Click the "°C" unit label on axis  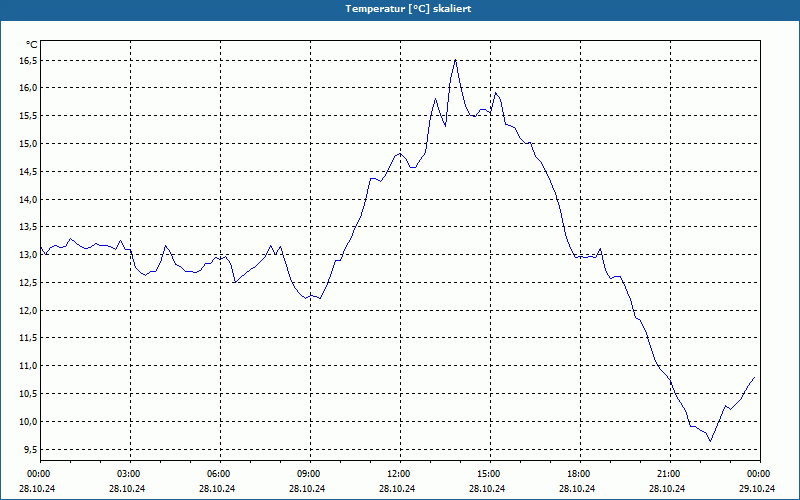pyautogui.click(x=32, y=45)
